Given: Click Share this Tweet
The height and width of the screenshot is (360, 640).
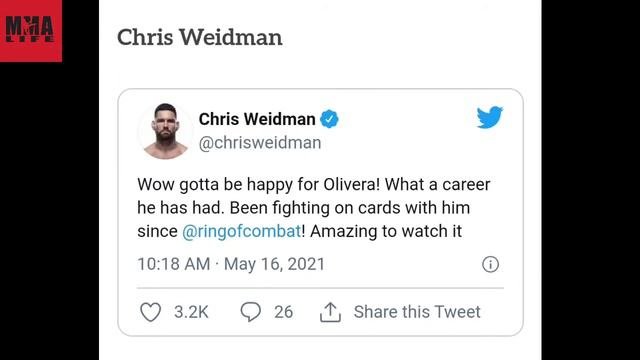Looking at the screenshot, I should click(x=417, y=312).
